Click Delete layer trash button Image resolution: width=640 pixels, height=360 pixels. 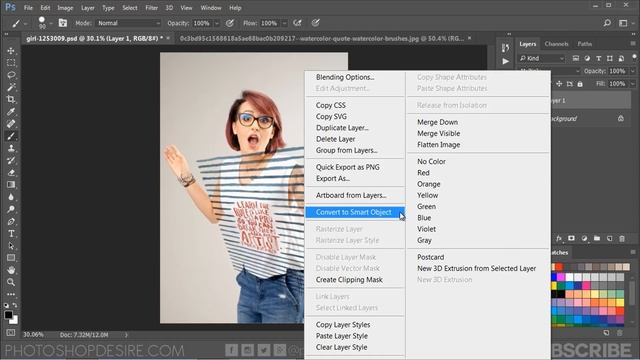click(622, 238)
